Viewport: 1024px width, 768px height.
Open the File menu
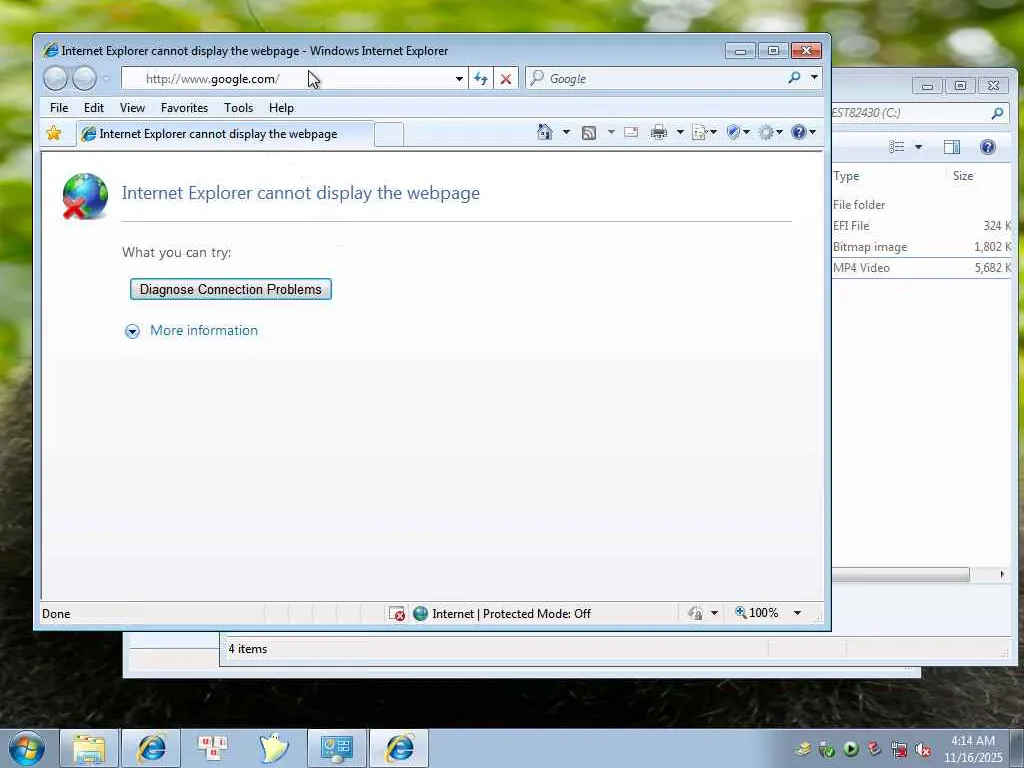[x=59, y=108]
